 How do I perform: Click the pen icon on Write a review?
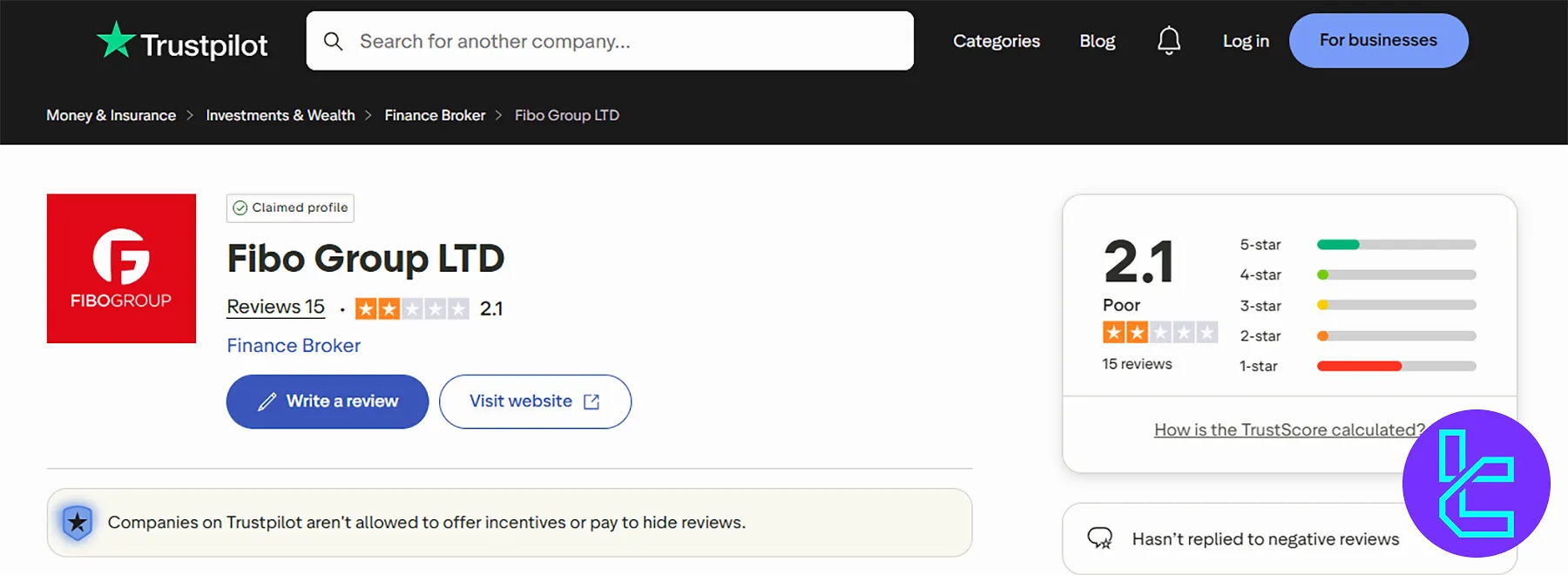[x=267, y=401]
